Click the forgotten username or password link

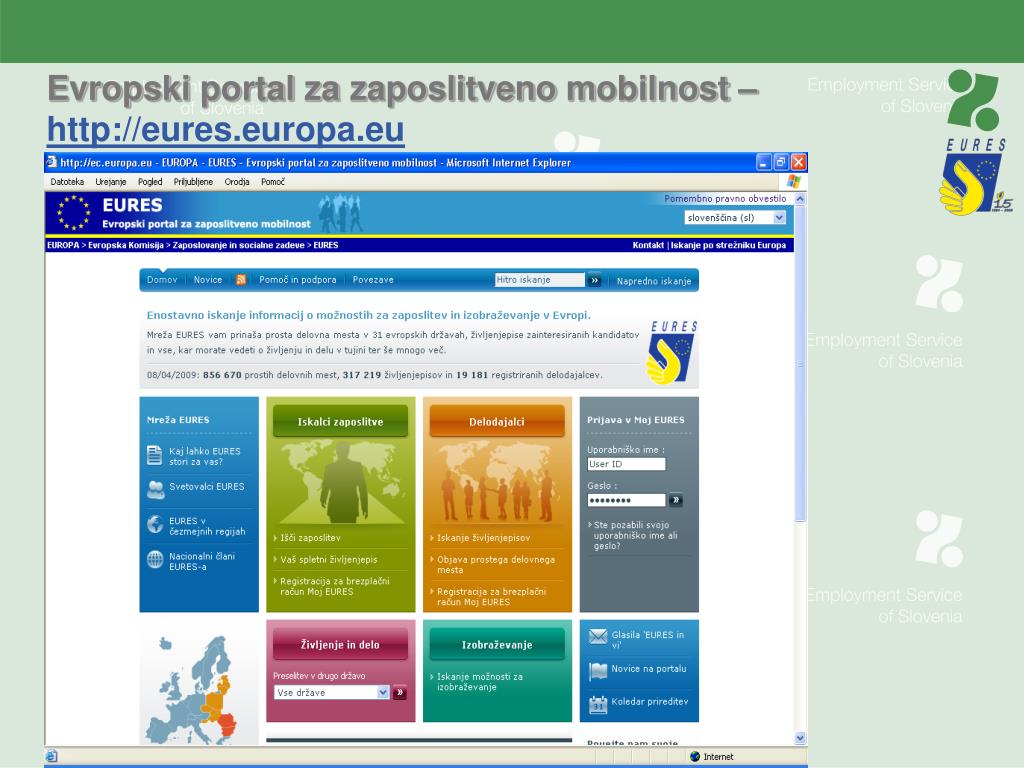pyautogui.click(x=635, y=536)
